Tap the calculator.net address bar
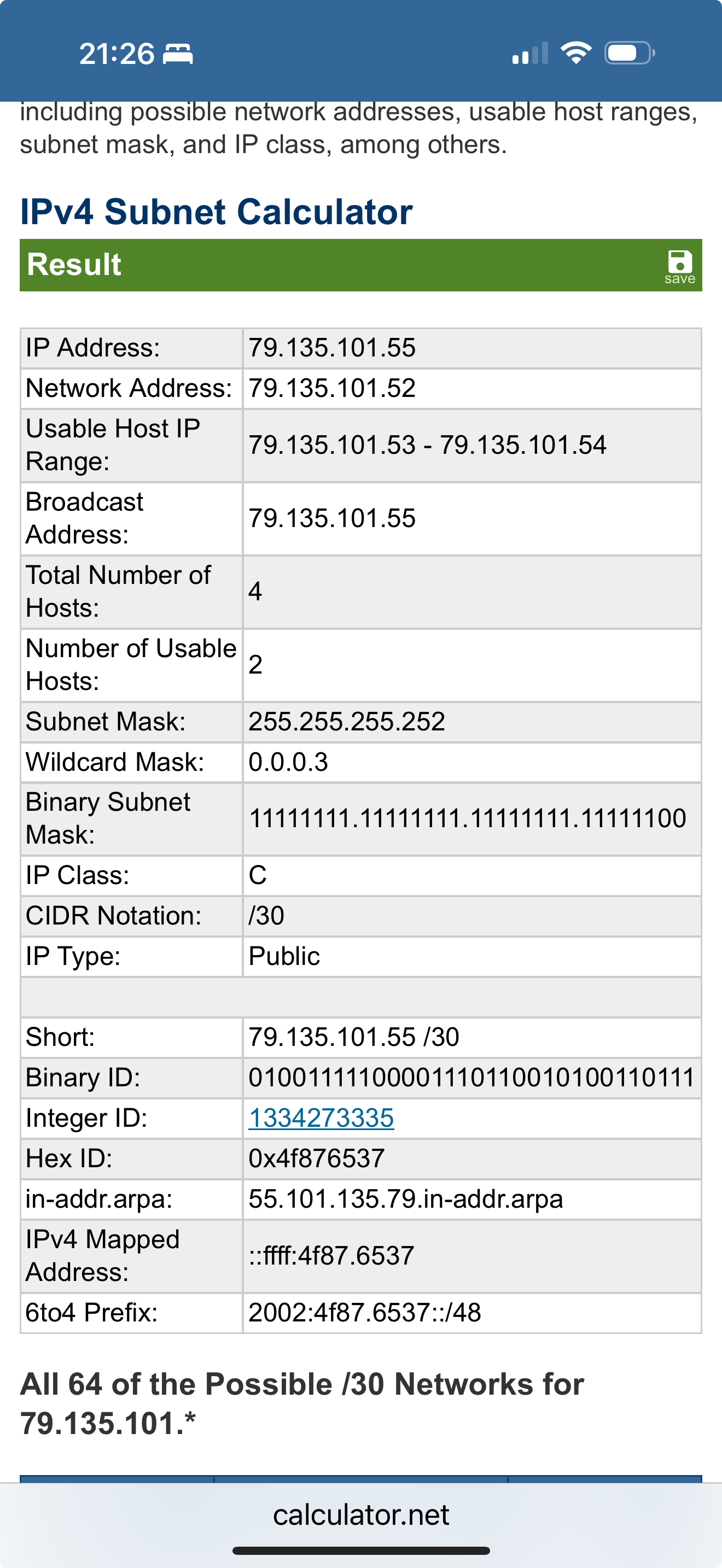Image resolution: width=722 pixels, height=1568 pixels. (361, 1515)
